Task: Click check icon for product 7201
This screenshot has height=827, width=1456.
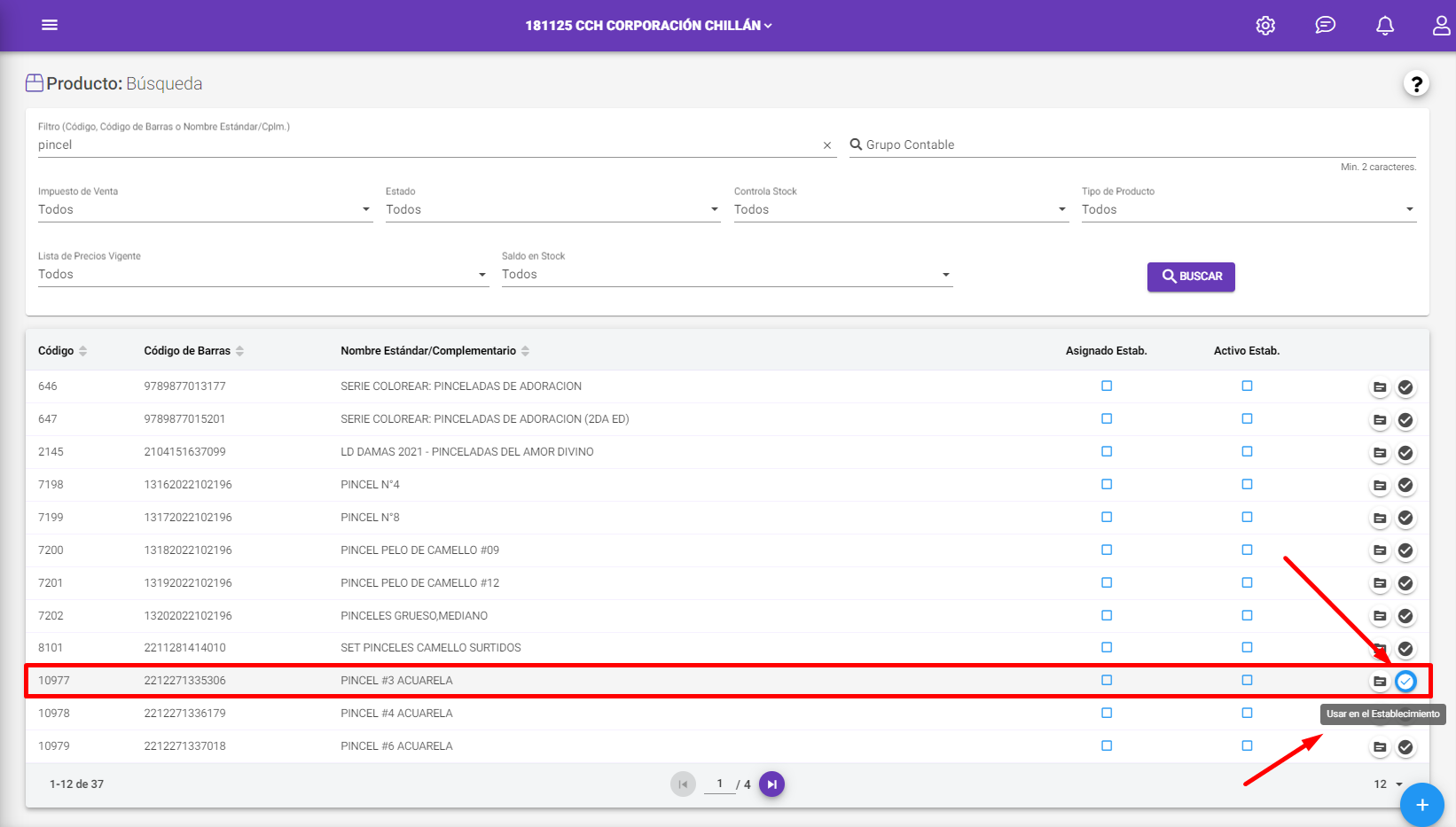Action: pyautogui.click(x=1405, y=583)
